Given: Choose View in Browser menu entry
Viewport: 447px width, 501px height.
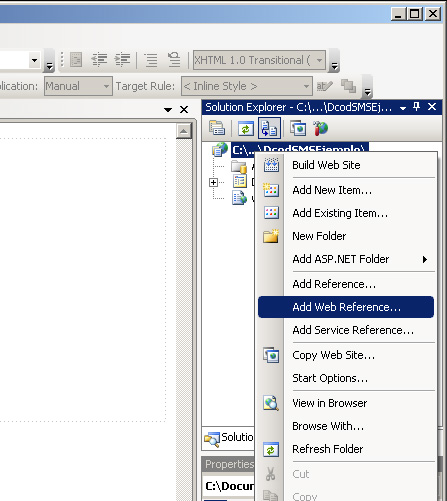Looking at the screenshot, I should [x=346, y=403].
